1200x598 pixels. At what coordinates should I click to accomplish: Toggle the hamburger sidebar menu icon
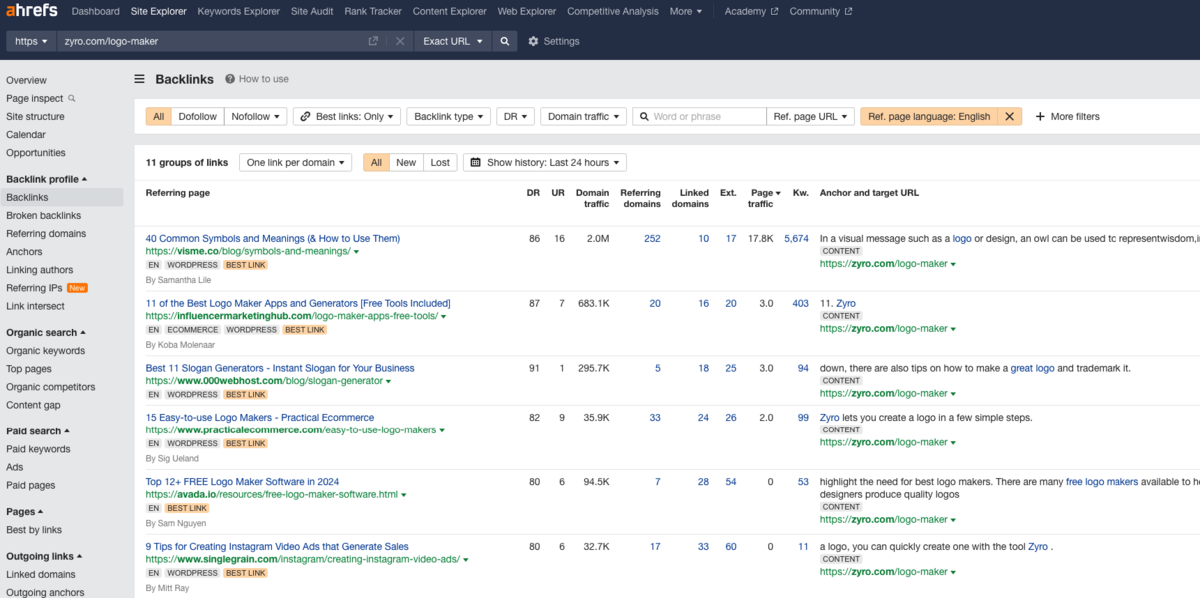[140, 79]
